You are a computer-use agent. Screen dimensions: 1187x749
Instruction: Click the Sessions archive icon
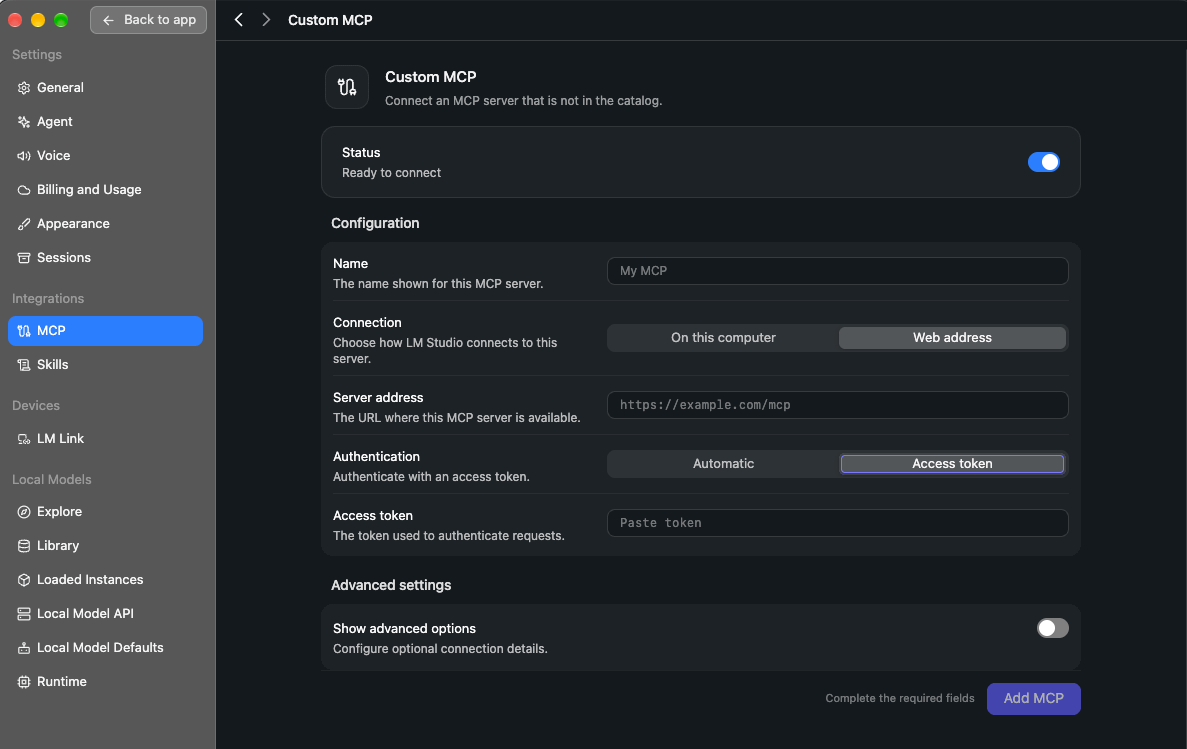[x=24, y=258]
